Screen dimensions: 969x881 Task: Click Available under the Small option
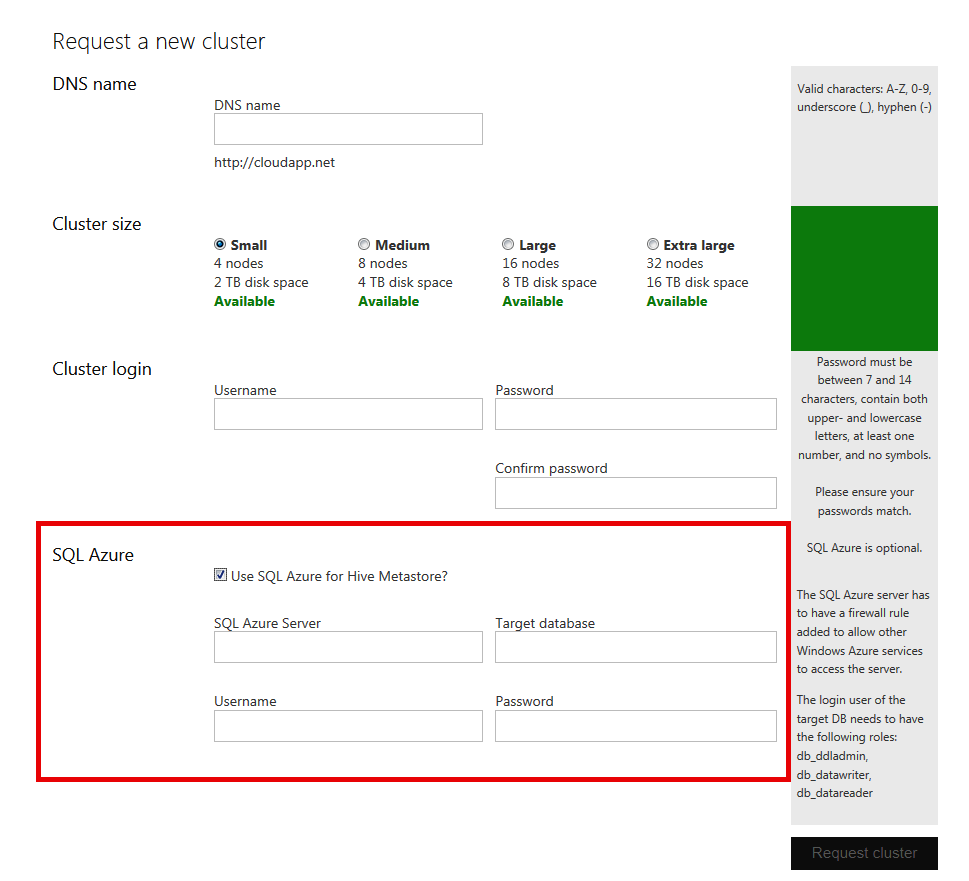click(245, 301)
